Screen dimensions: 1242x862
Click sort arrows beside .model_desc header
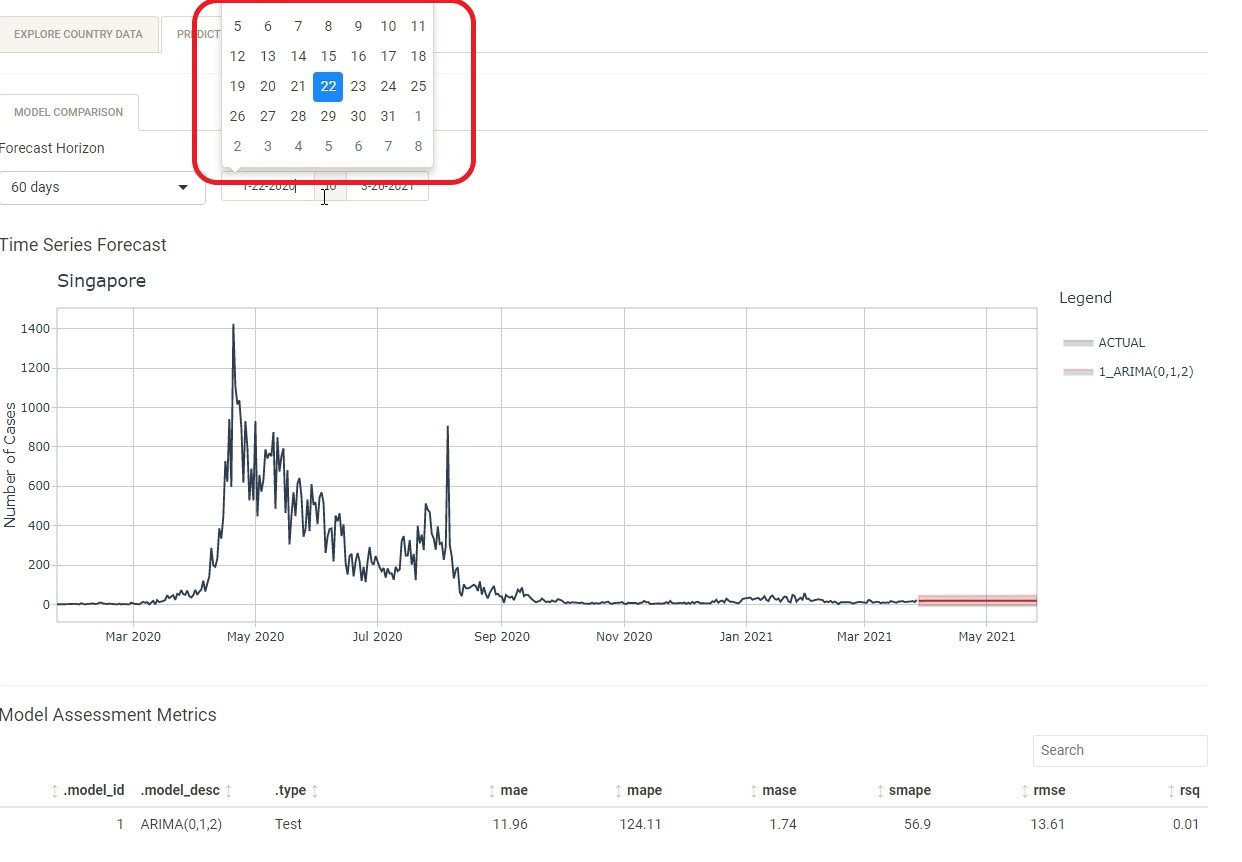click(x=229, y=791)
